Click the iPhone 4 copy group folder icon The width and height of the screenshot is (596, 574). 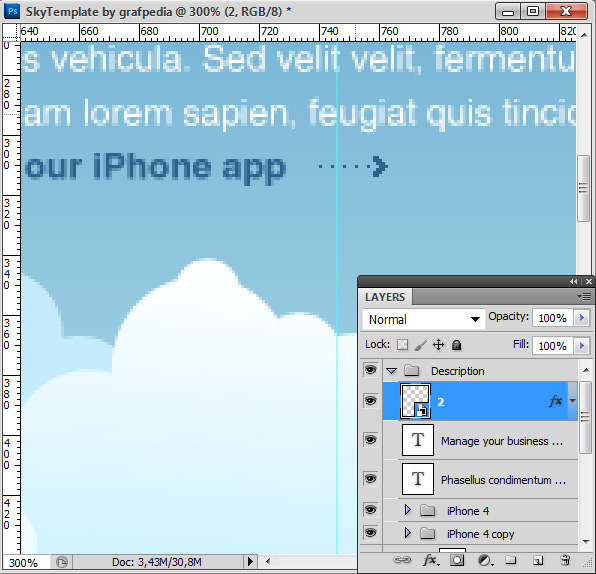point(428,533)
